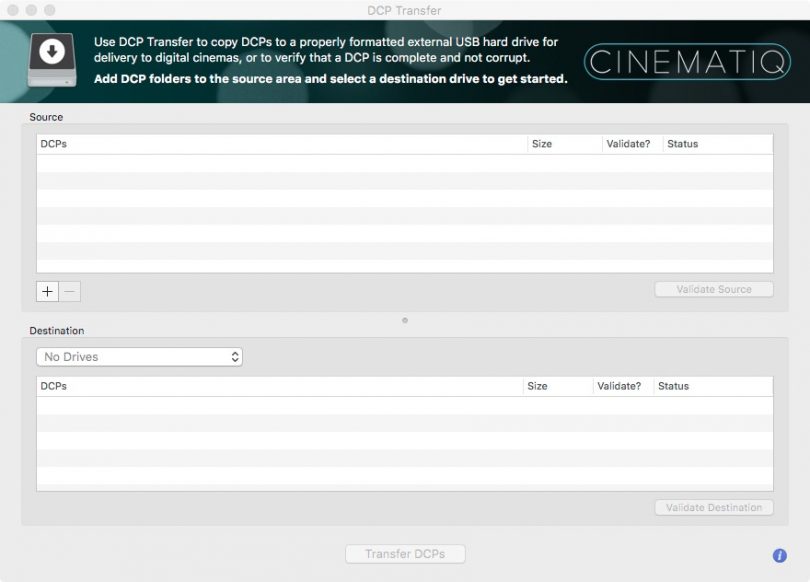Click the Size header in the Destination table

click(540, 385)
